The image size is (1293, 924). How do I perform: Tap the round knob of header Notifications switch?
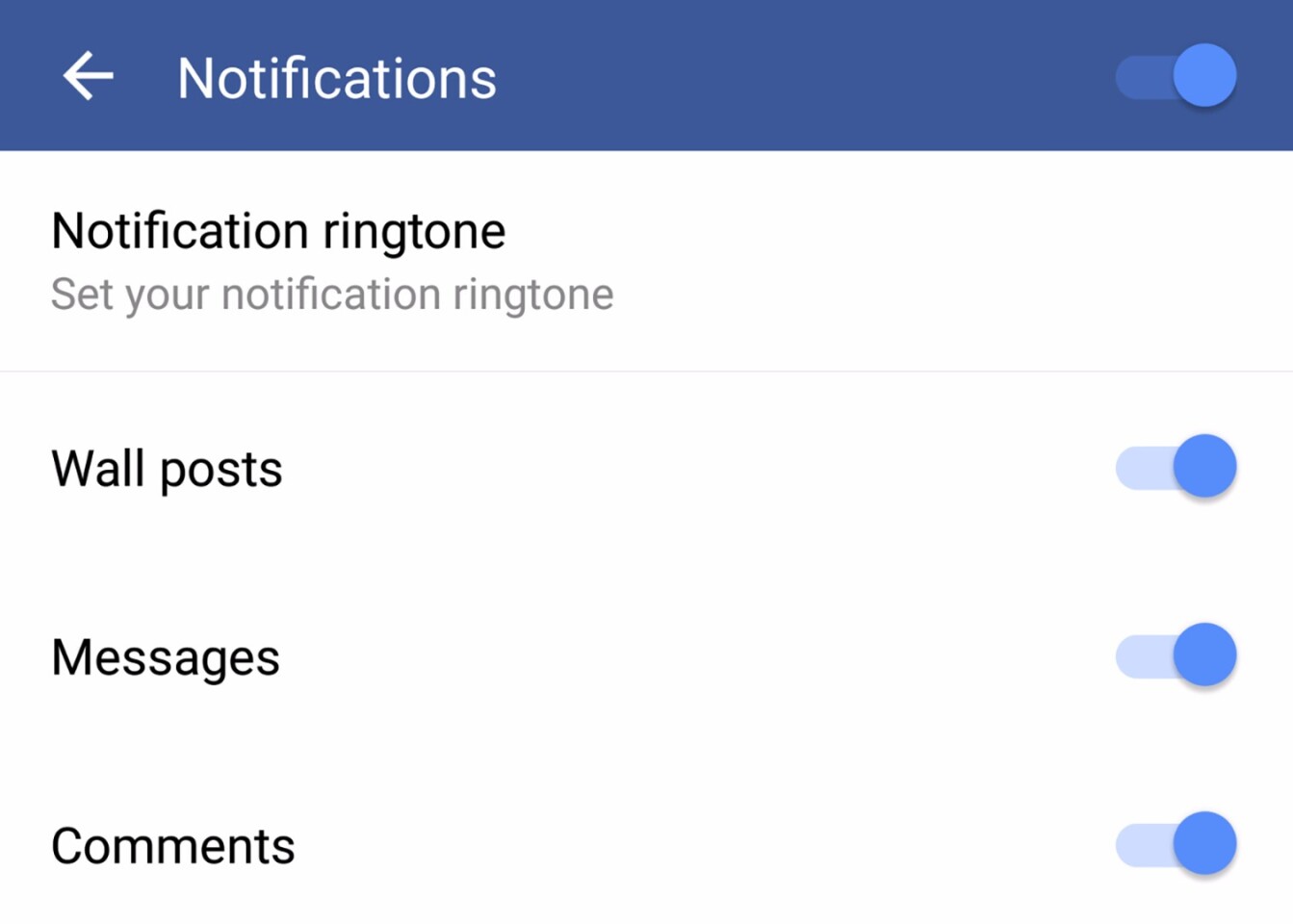pyautogui.click(x=1204, y=75)
